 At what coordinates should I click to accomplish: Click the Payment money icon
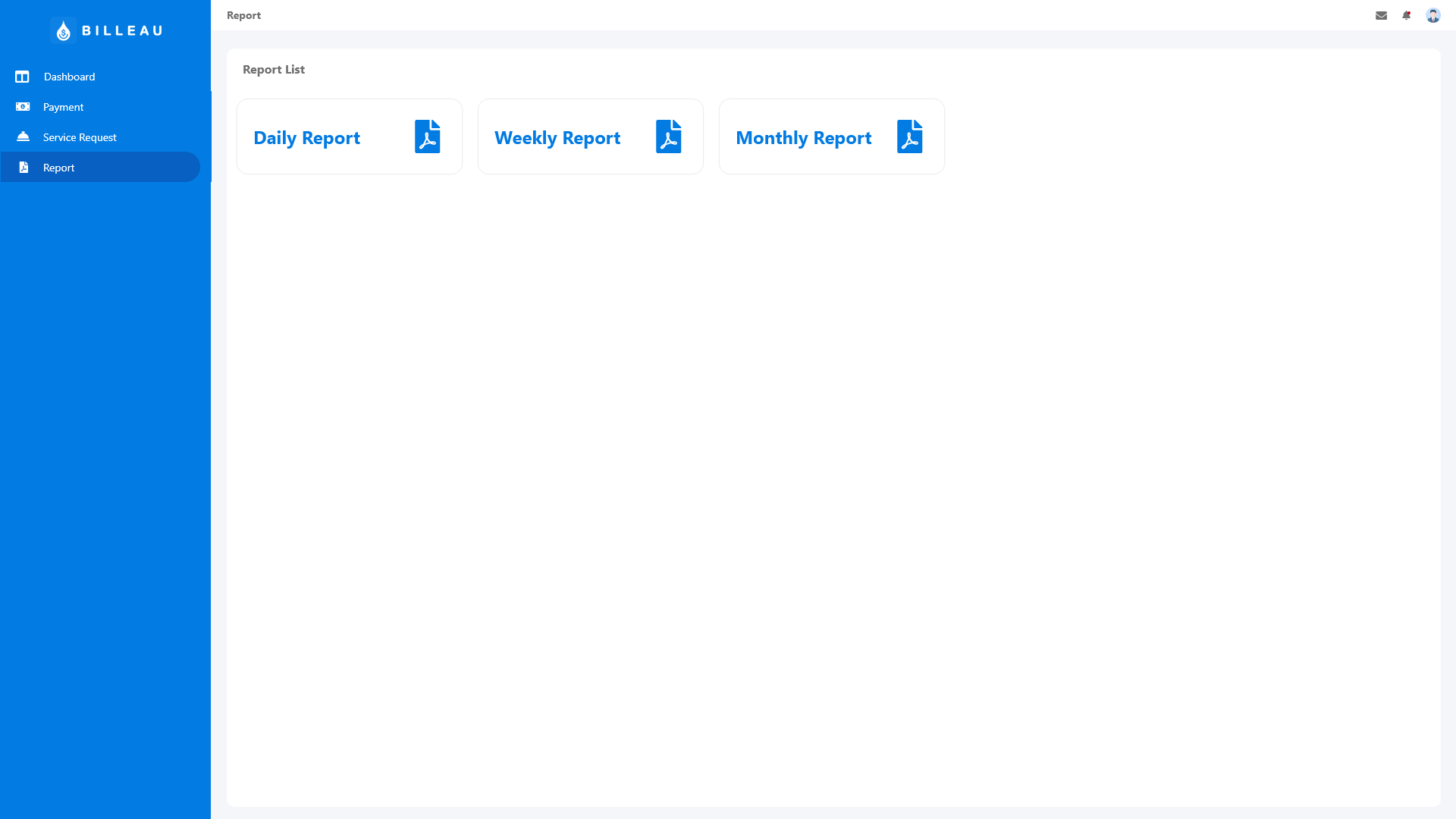coord(23,107)
